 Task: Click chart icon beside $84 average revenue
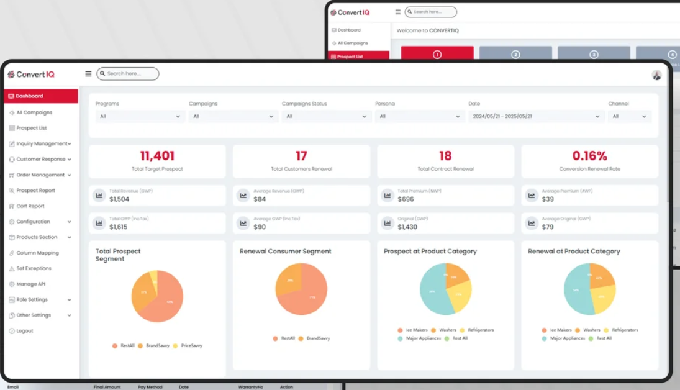[243, 196]
